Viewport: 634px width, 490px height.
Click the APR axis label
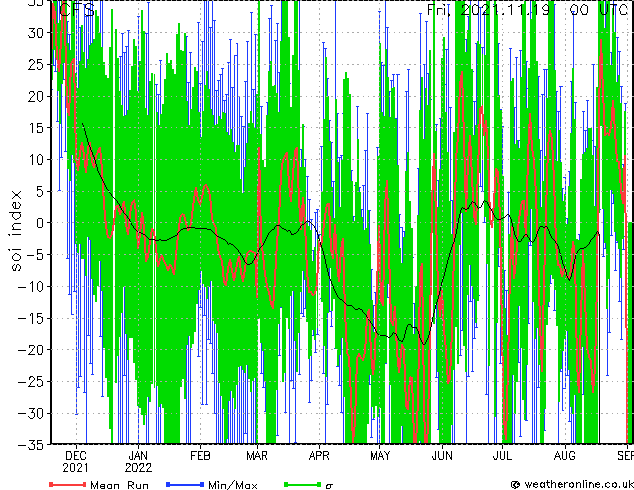click(319, 456)
